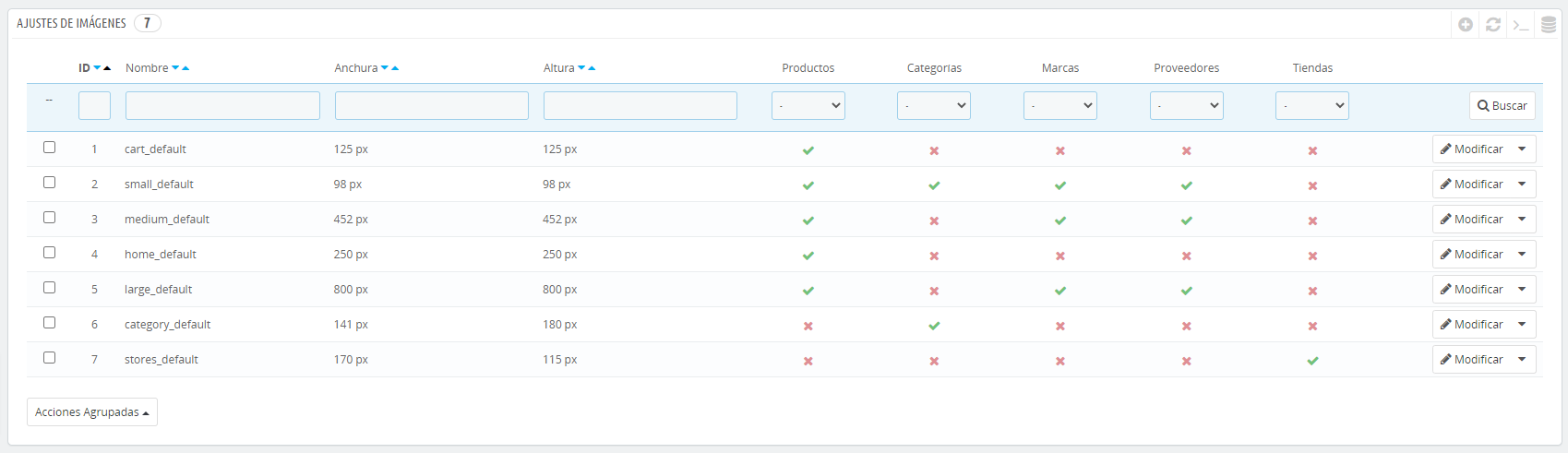
Task: Open the Tiendas filter dropdown
Action: click(x=1312, y=106)
